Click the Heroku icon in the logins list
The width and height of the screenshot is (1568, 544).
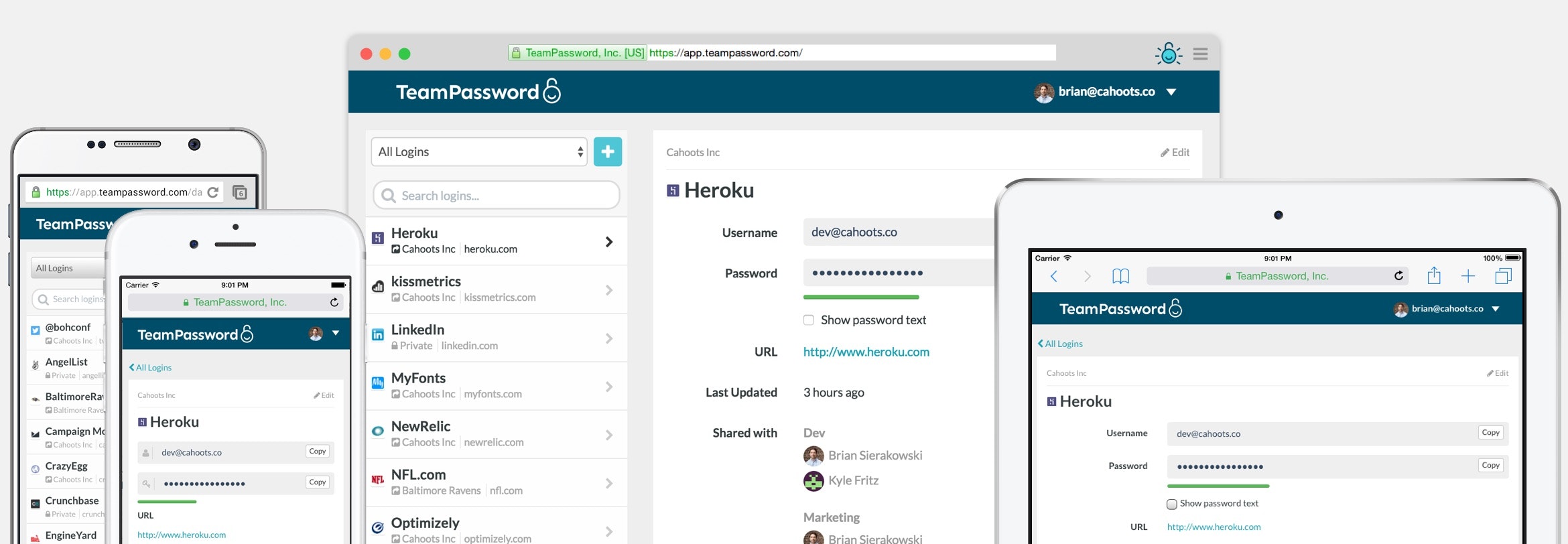click(x=378, y=237)
